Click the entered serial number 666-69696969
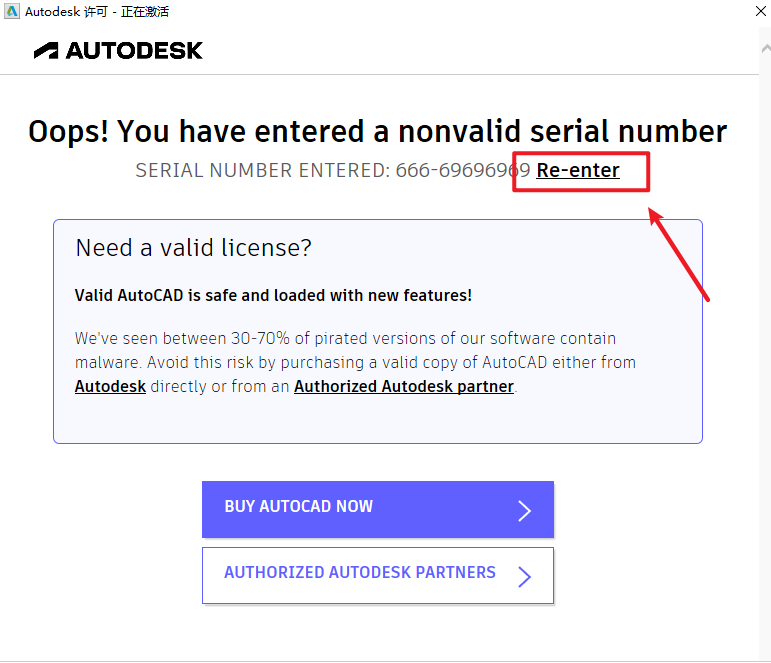 [x=462, y=171]
